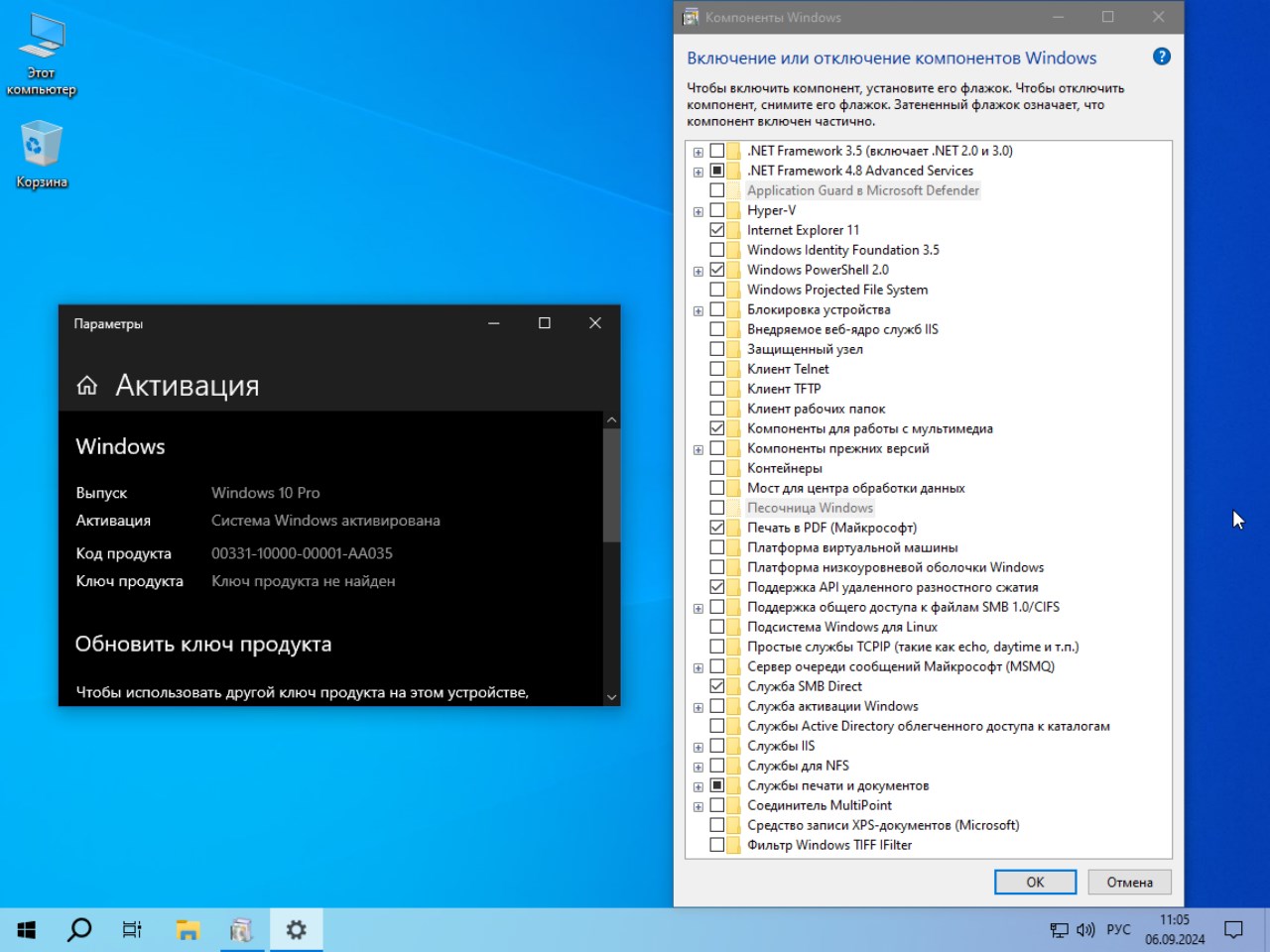Open the volume tray icon
Screen dimensions: 1270x952
tap(1085, 930)
